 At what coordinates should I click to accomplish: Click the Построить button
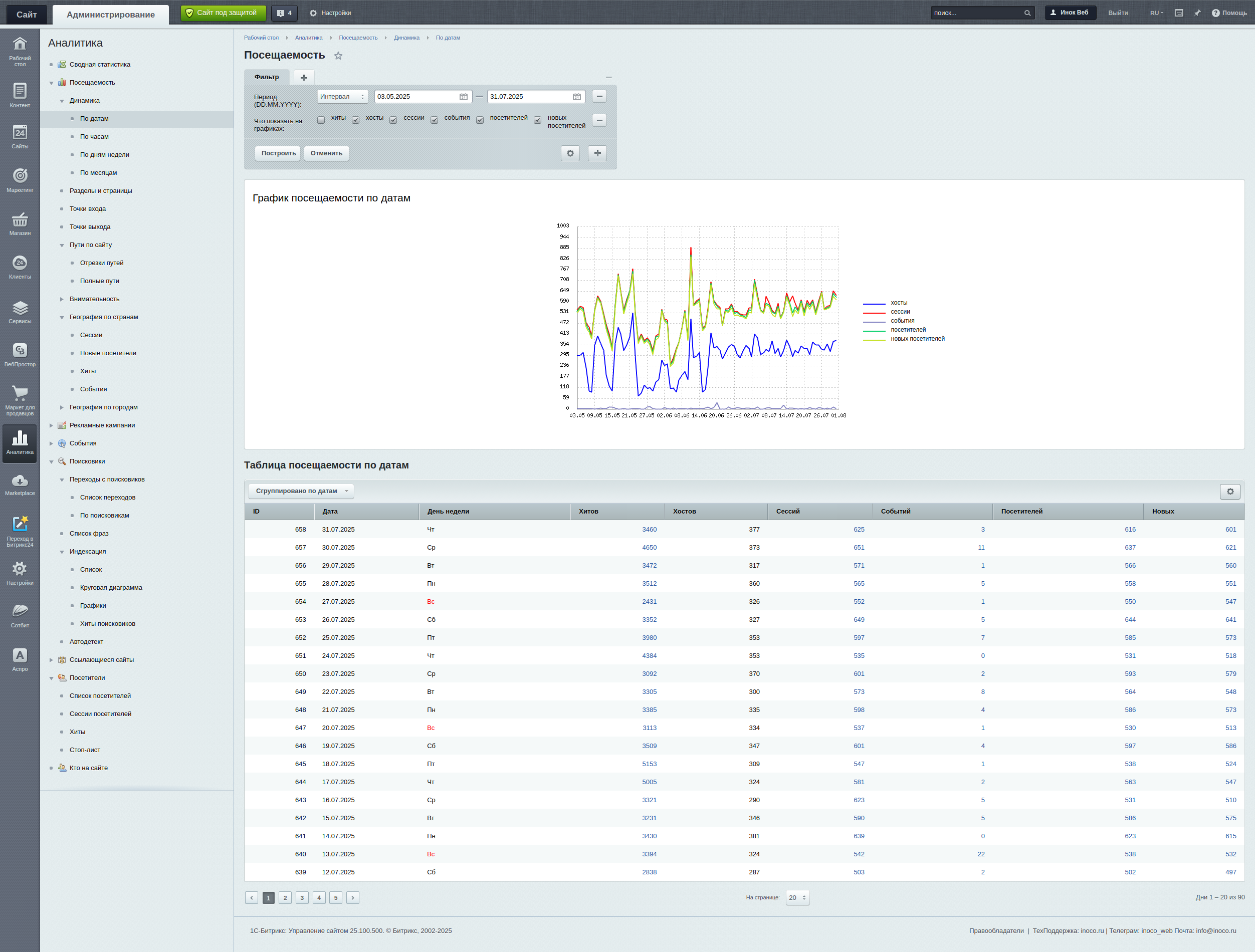pos(278,153)
